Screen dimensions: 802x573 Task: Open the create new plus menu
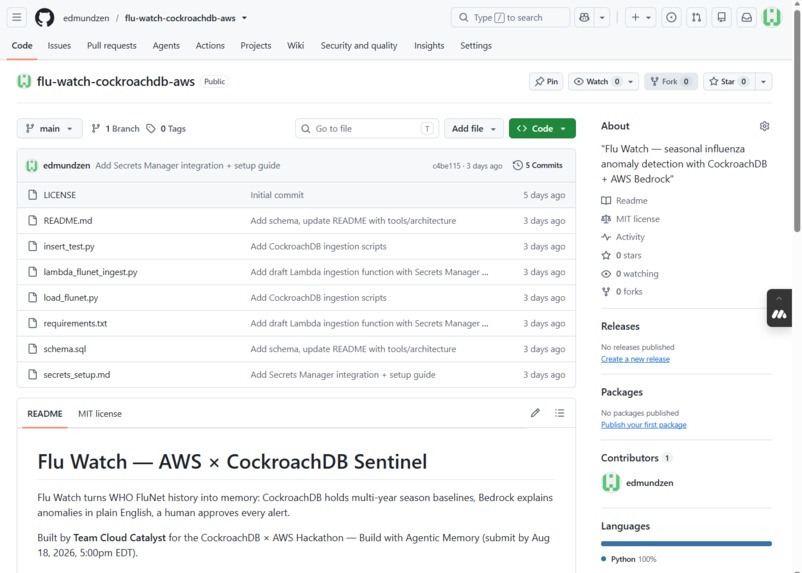(x=640, y=17)
